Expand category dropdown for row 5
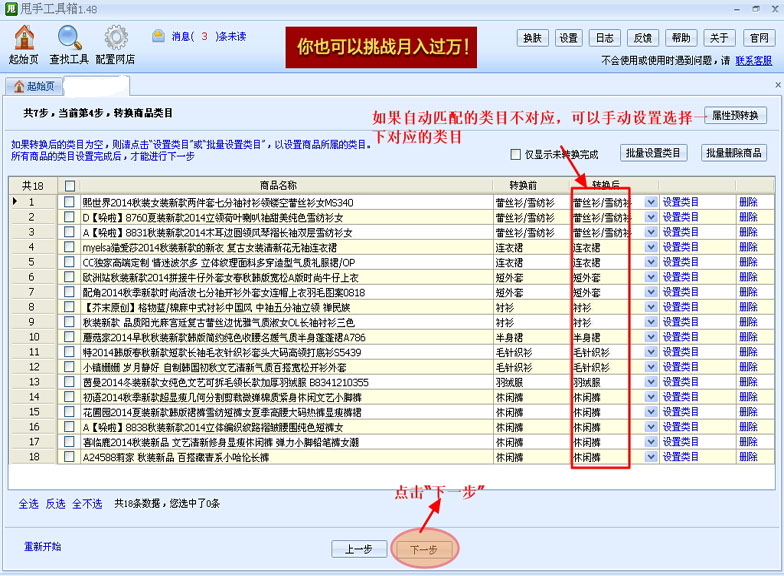This screenshot has width=784, height=576. pos(650,262)
